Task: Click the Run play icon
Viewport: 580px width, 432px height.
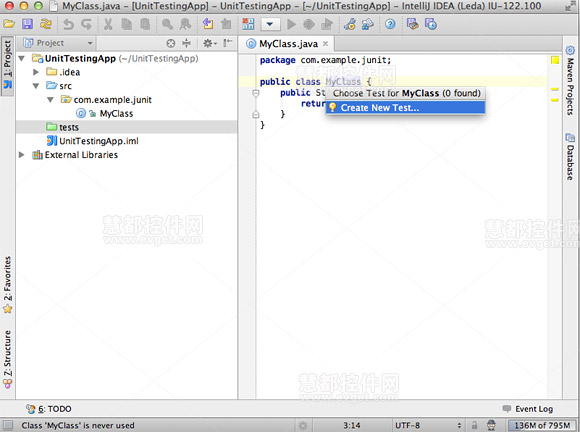Action: point(291,24)
